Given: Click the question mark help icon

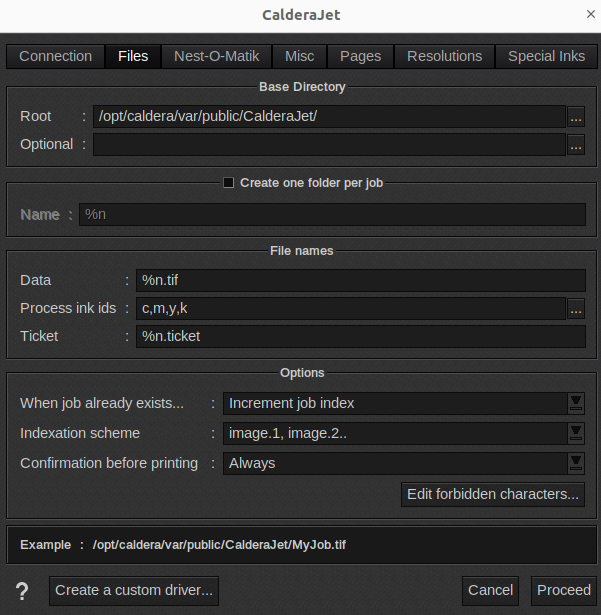Looking at the screenshot, I should pyautogui.click(x=22, y=591).
